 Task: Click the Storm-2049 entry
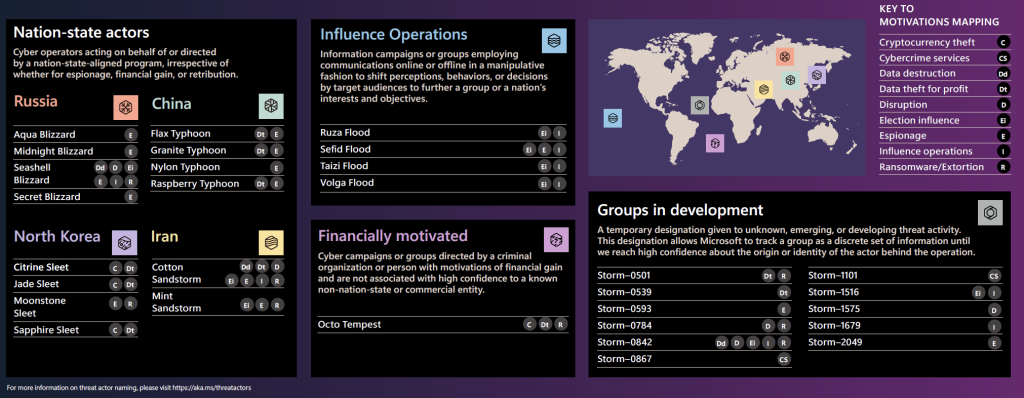point(904,342)
